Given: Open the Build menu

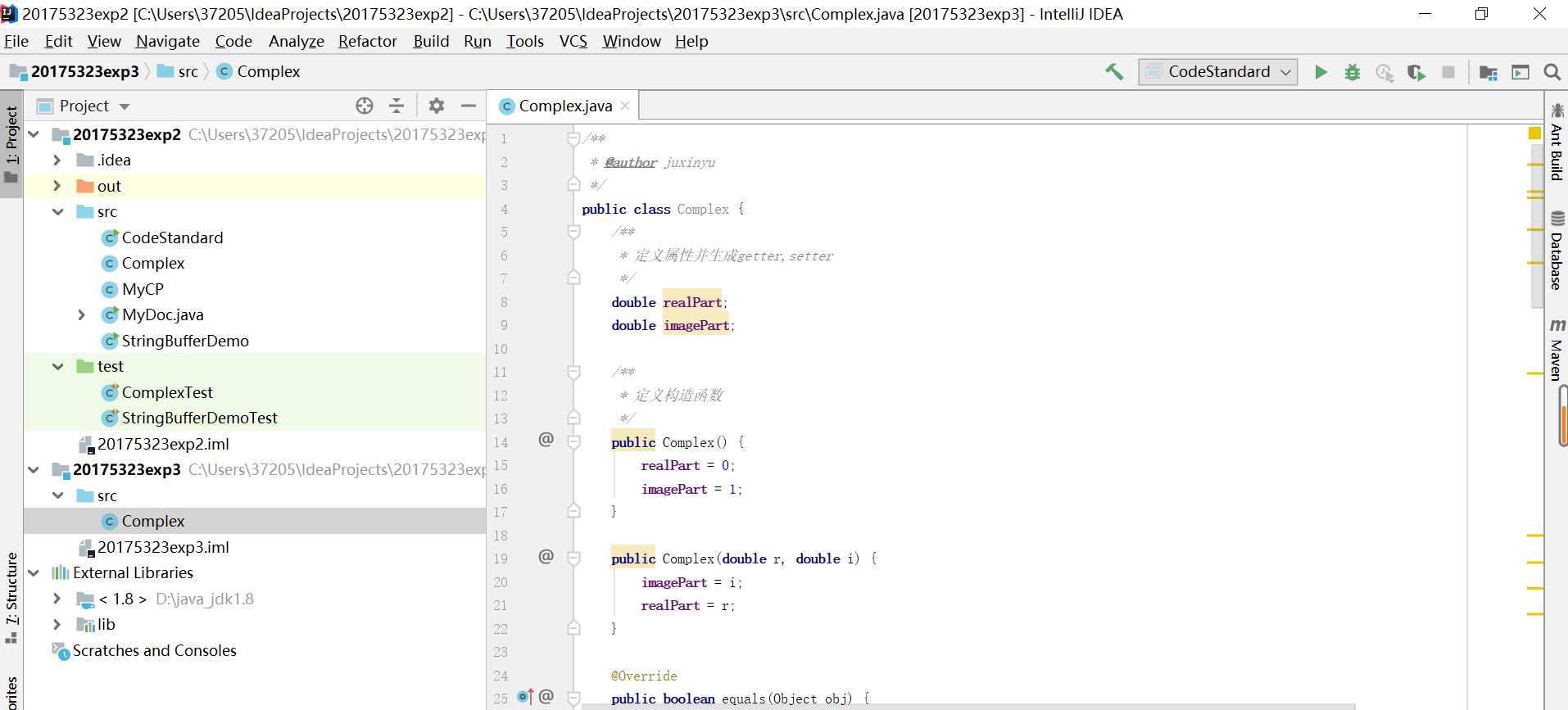Looking at the screenshot, I should tap(431, 41).
